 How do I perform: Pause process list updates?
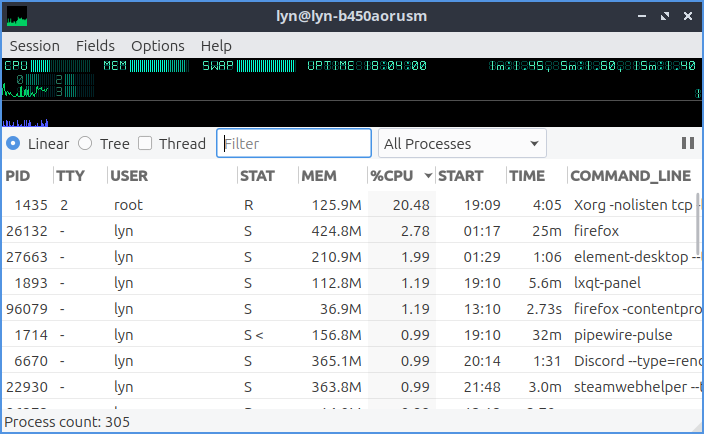tap(688, 144)
